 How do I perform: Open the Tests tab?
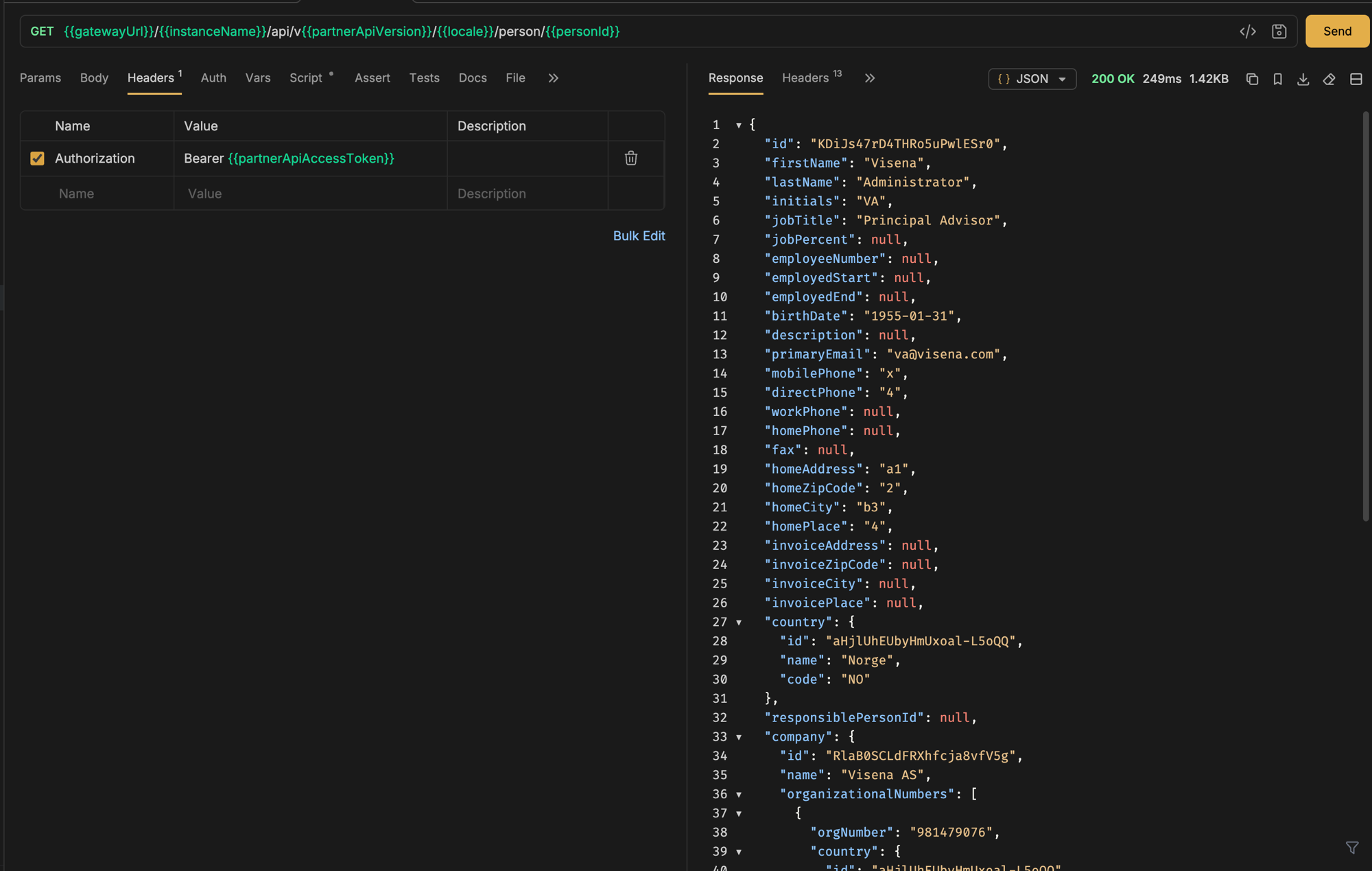point(424,78)
